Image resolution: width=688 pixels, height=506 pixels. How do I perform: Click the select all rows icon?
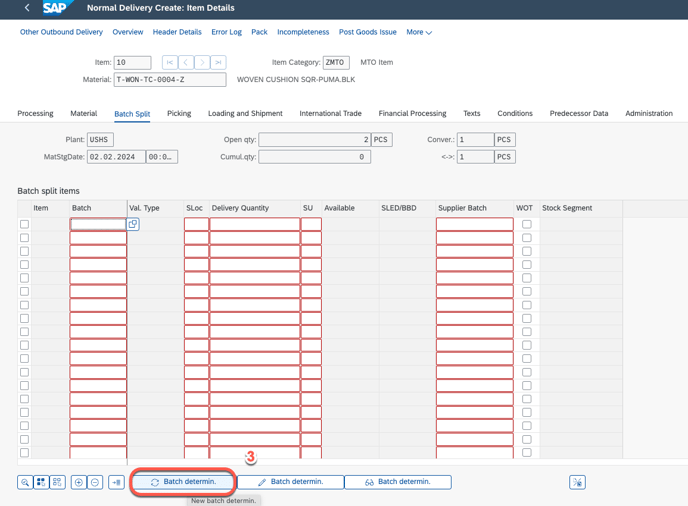point(41,482)
